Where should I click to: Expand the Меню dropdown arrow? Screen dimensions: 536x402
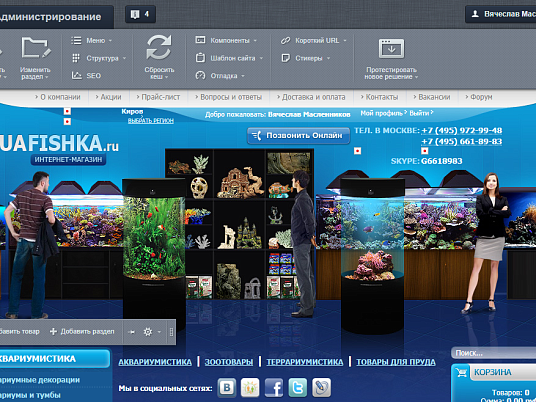(110, 41)
